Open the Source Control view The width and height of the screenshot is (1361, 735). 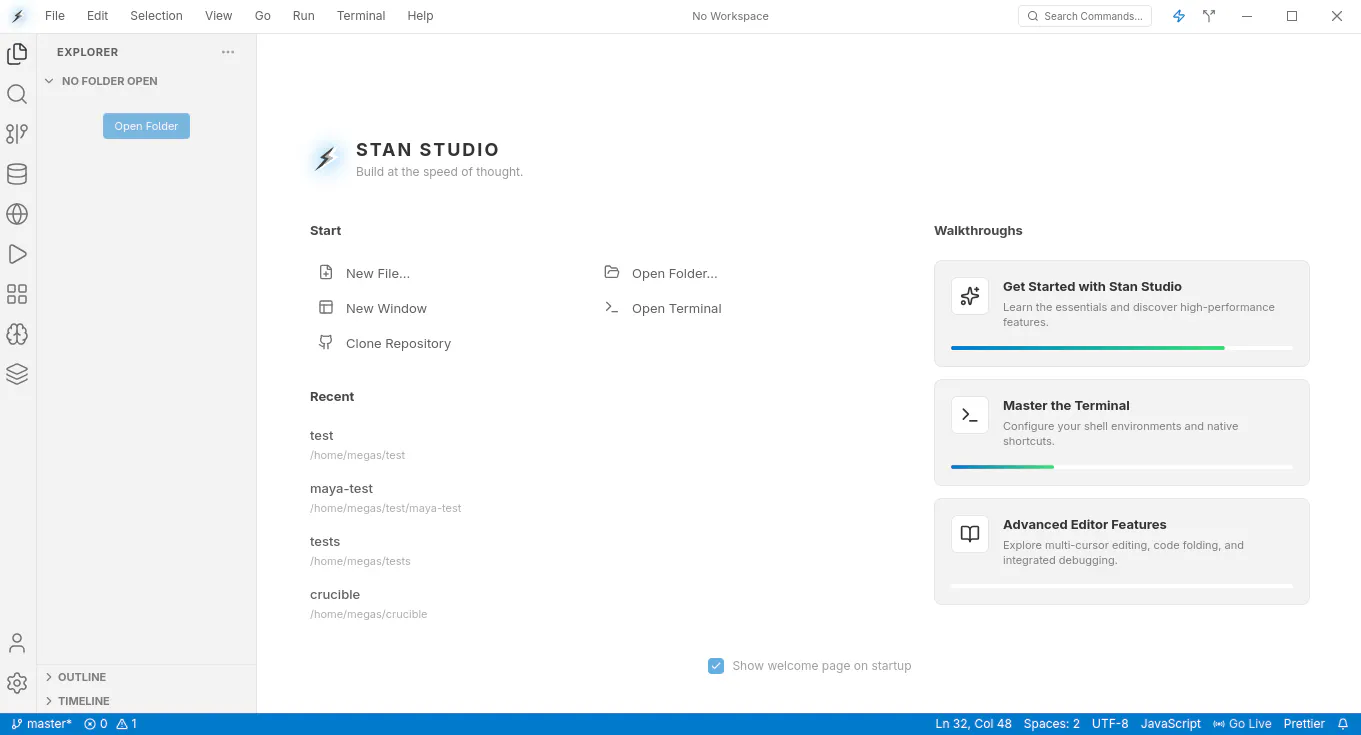[17, 134]
